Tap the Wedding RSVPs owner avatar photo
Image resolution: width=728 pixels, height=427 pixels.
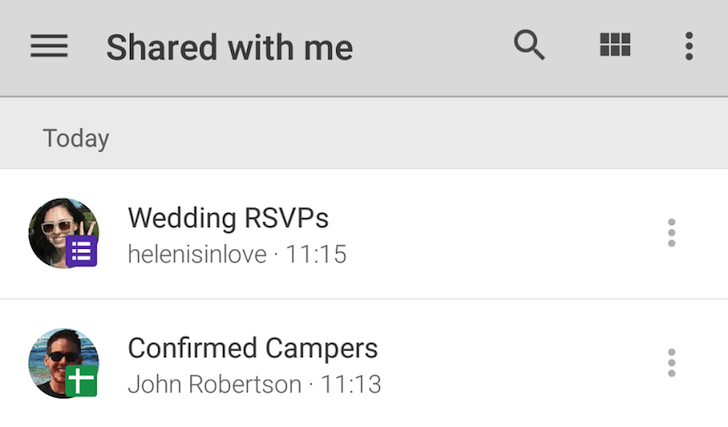[x=57, y=226]
